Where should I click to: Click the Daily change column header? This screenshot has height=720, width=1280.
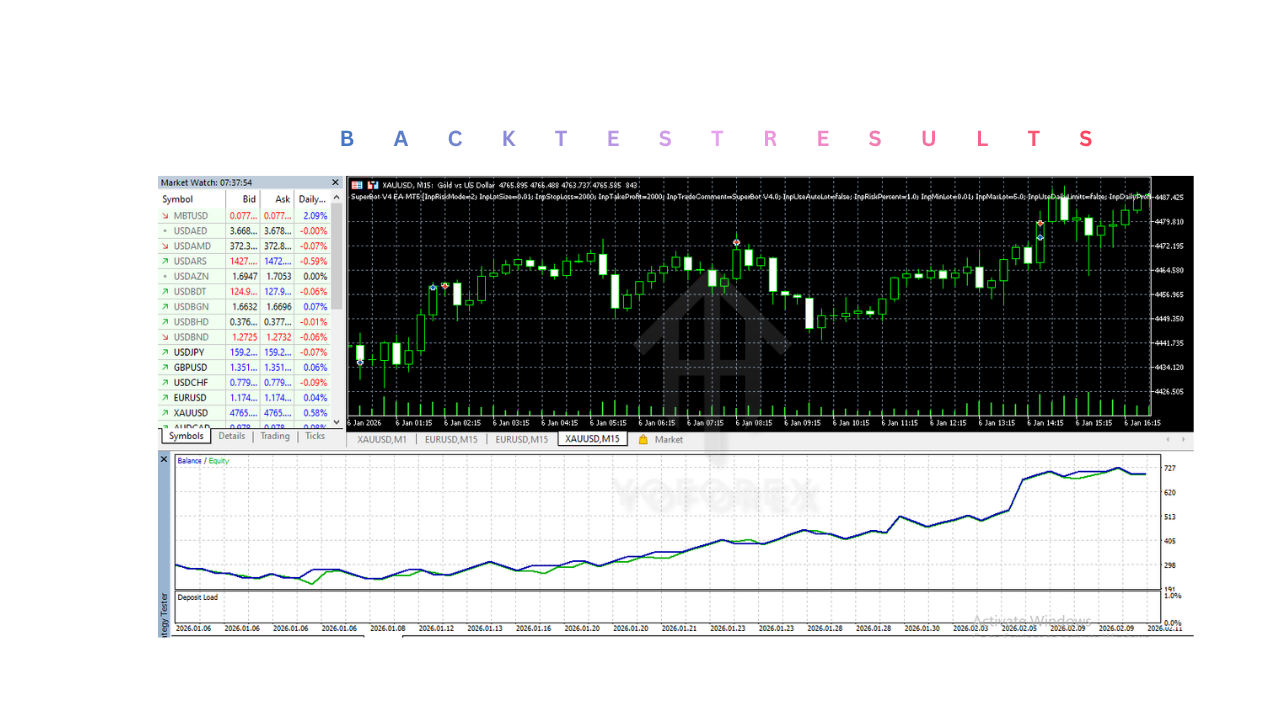pos(312,199)
